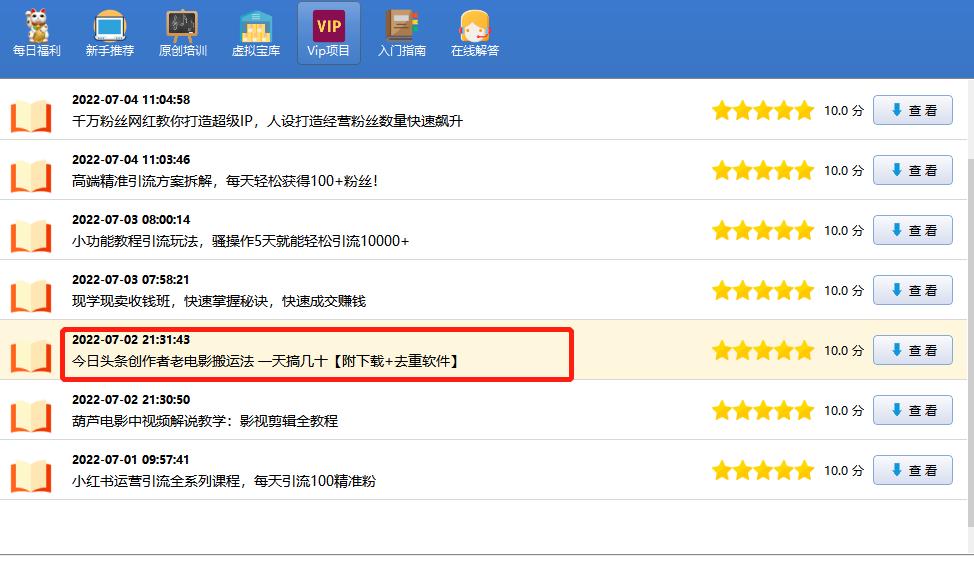
Task: Click book icon for 高端精准引流方案 entry
Action: tap(30, 176)
